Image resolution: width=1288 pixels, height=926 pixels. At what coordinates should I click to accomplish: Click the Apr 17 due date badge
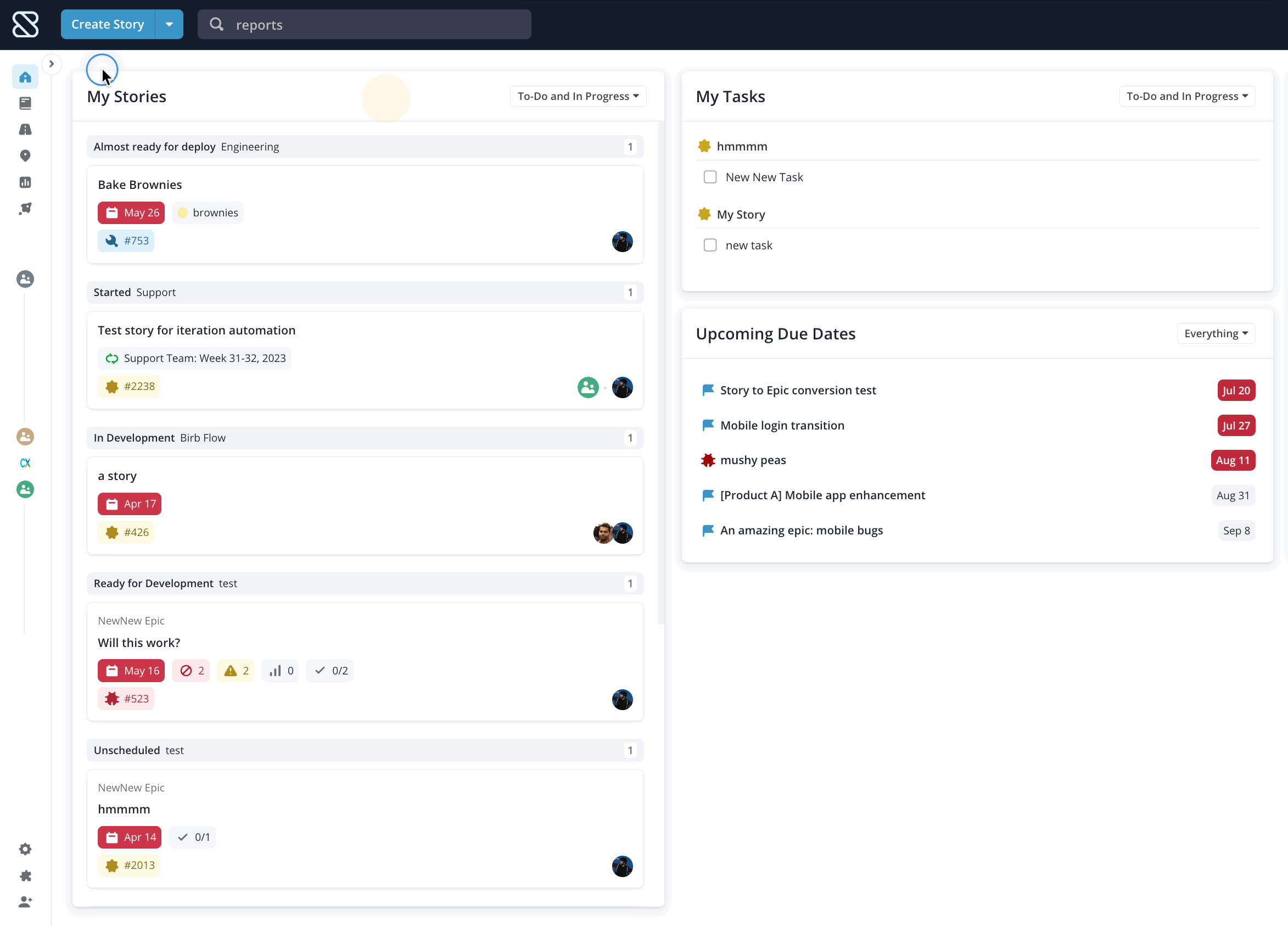[x=130, y=504]
